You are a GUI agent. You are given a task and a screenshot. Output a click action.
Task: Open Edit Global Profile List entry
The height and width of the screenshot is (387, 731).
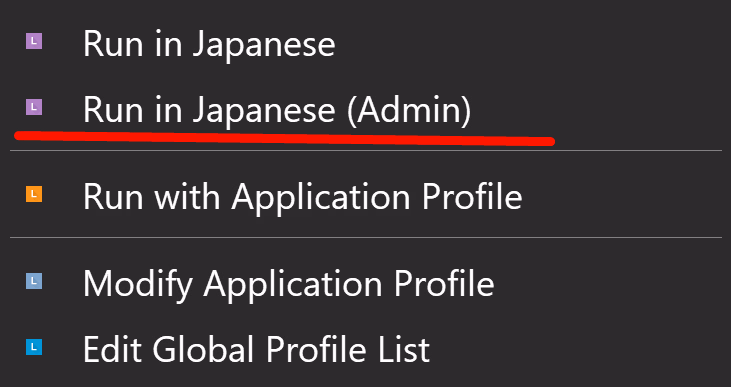click(256, 349)
